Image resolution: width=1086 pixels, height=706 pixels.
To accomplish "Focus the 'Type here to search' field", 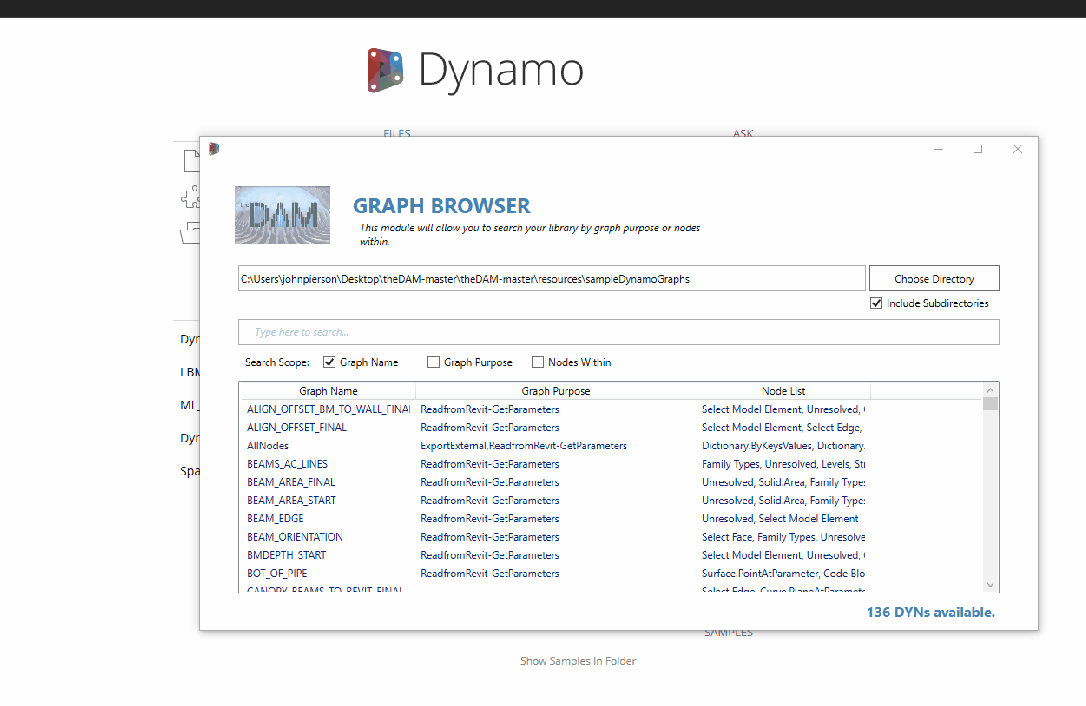I will pos(618,332).
